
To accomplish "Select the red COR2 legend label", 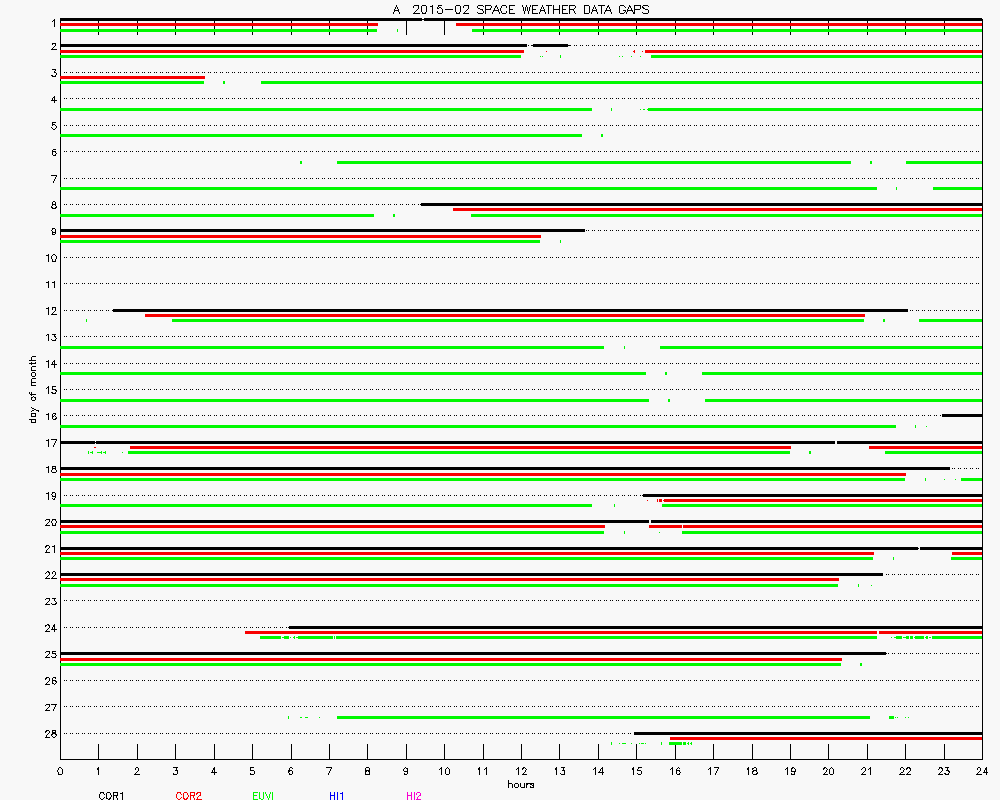I will (188, 796).
